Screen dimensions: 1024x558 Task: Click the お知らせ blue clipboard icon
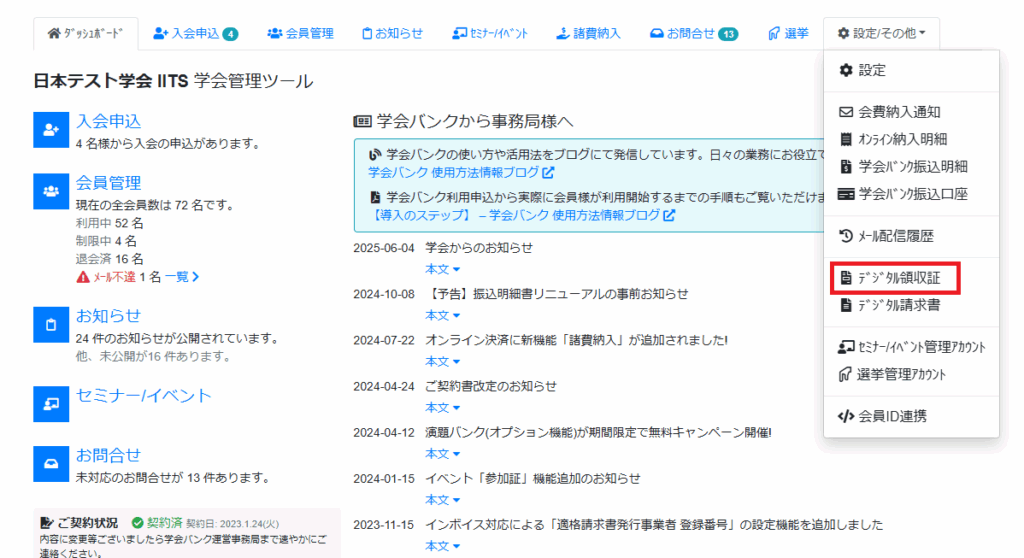click(x=50, y=324)
